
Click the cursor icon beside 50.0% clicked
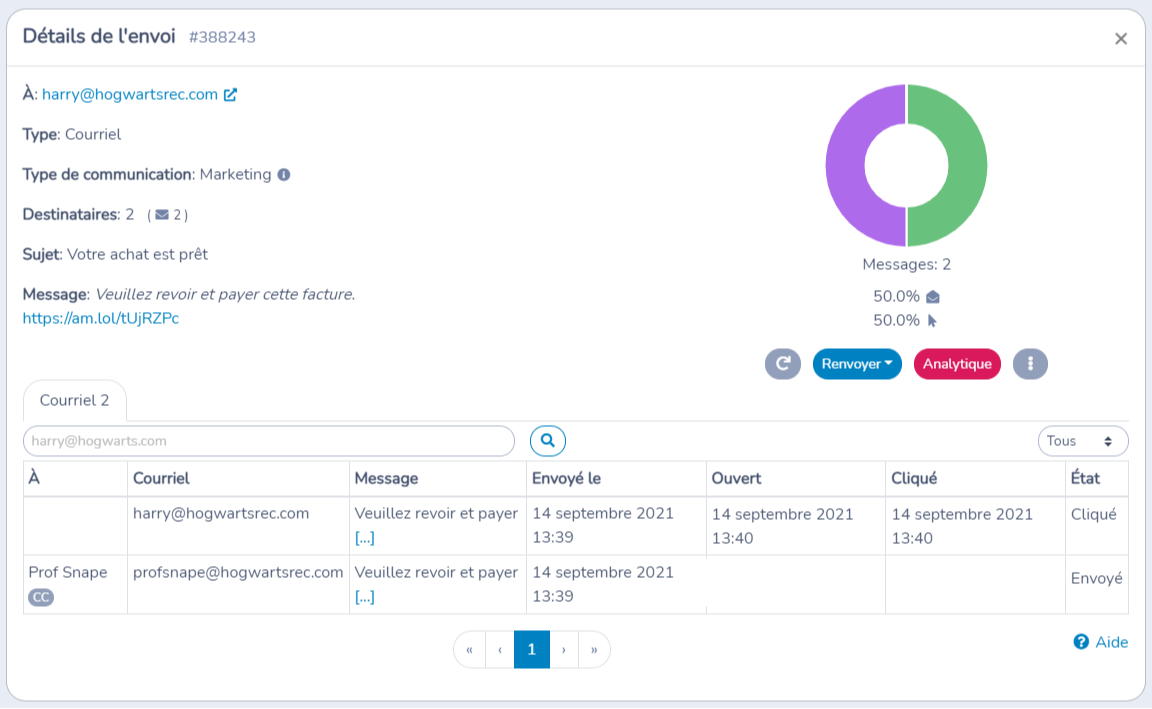932,320
